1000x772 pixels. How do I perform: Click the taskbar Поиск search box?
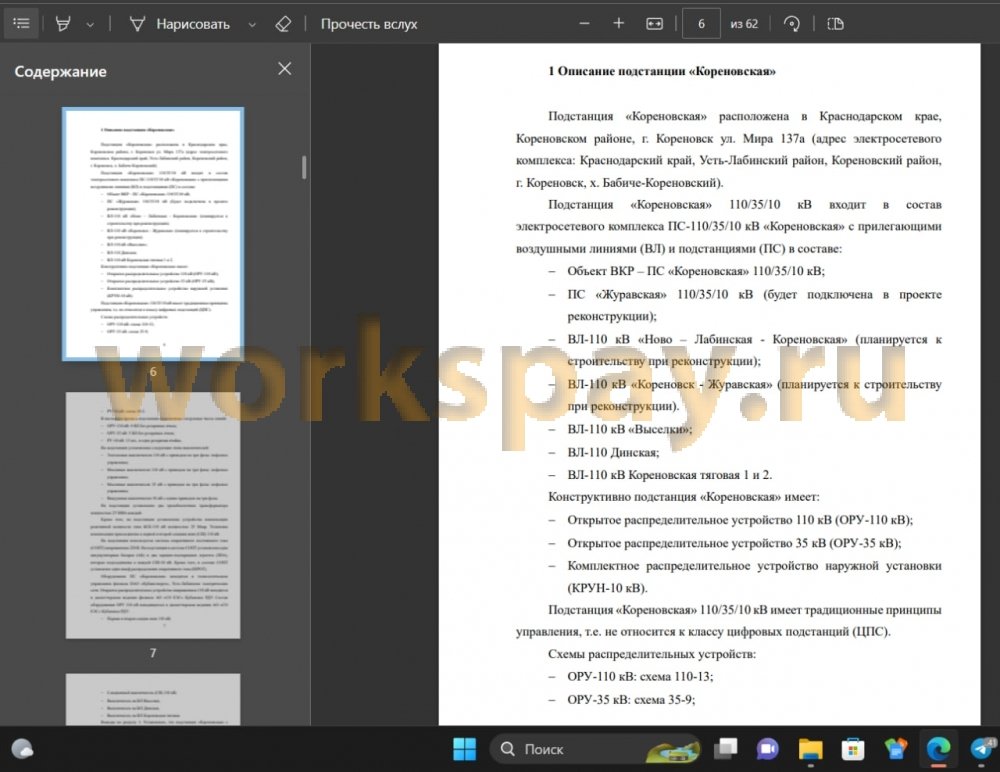(x=594, y=749)
